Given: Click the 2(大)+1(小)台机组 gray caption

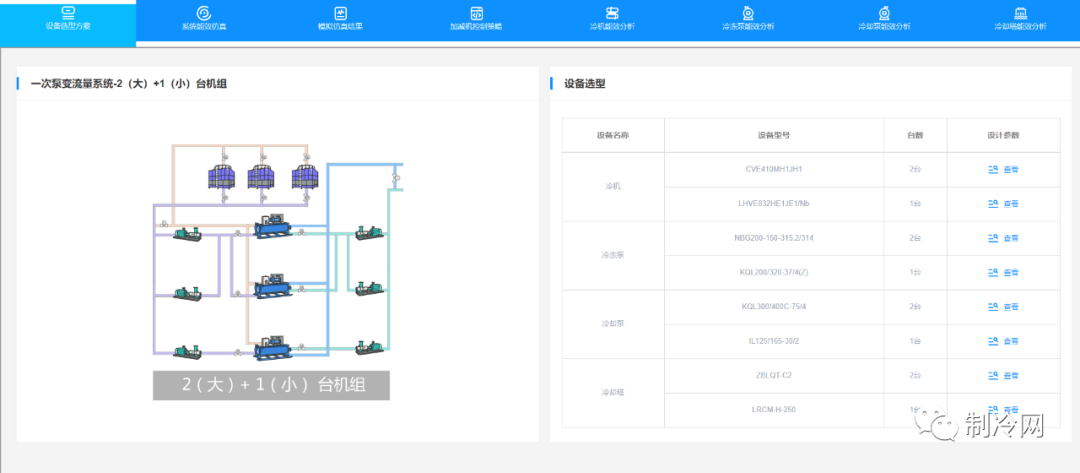Looking at the screenshot, I should coord(271,386).
